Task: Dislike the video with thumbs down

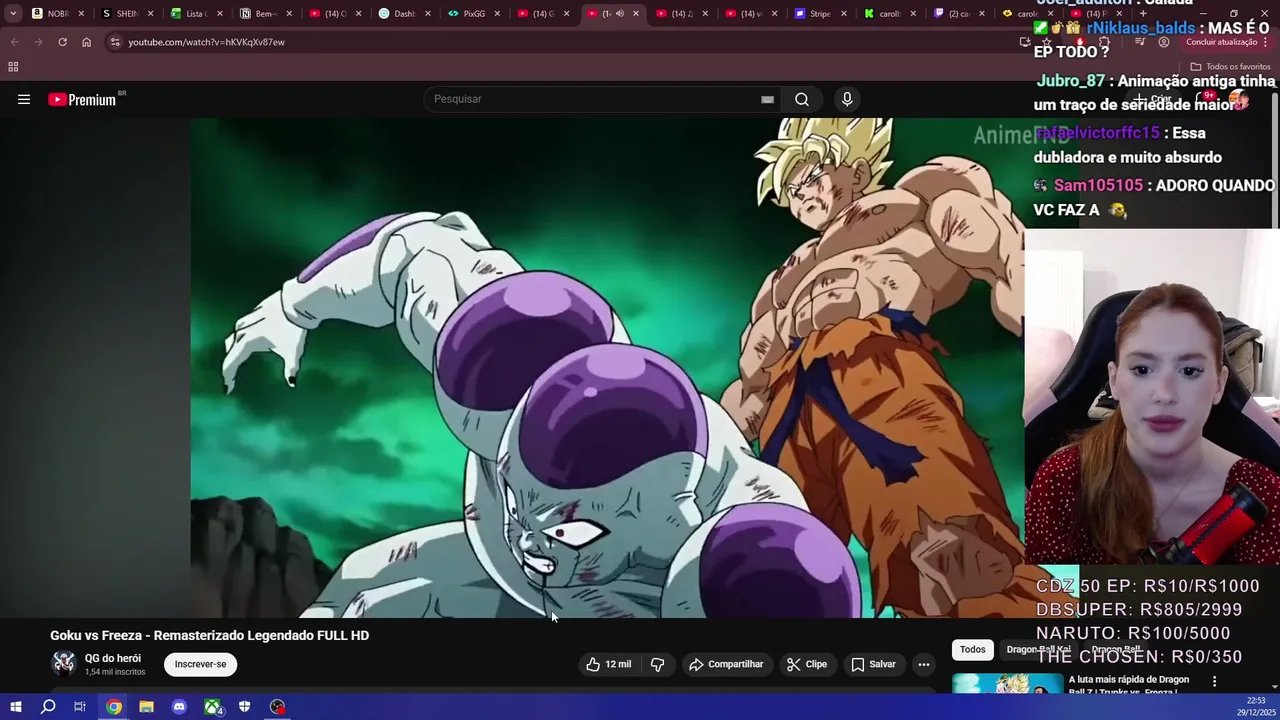Action: point(657,664)
